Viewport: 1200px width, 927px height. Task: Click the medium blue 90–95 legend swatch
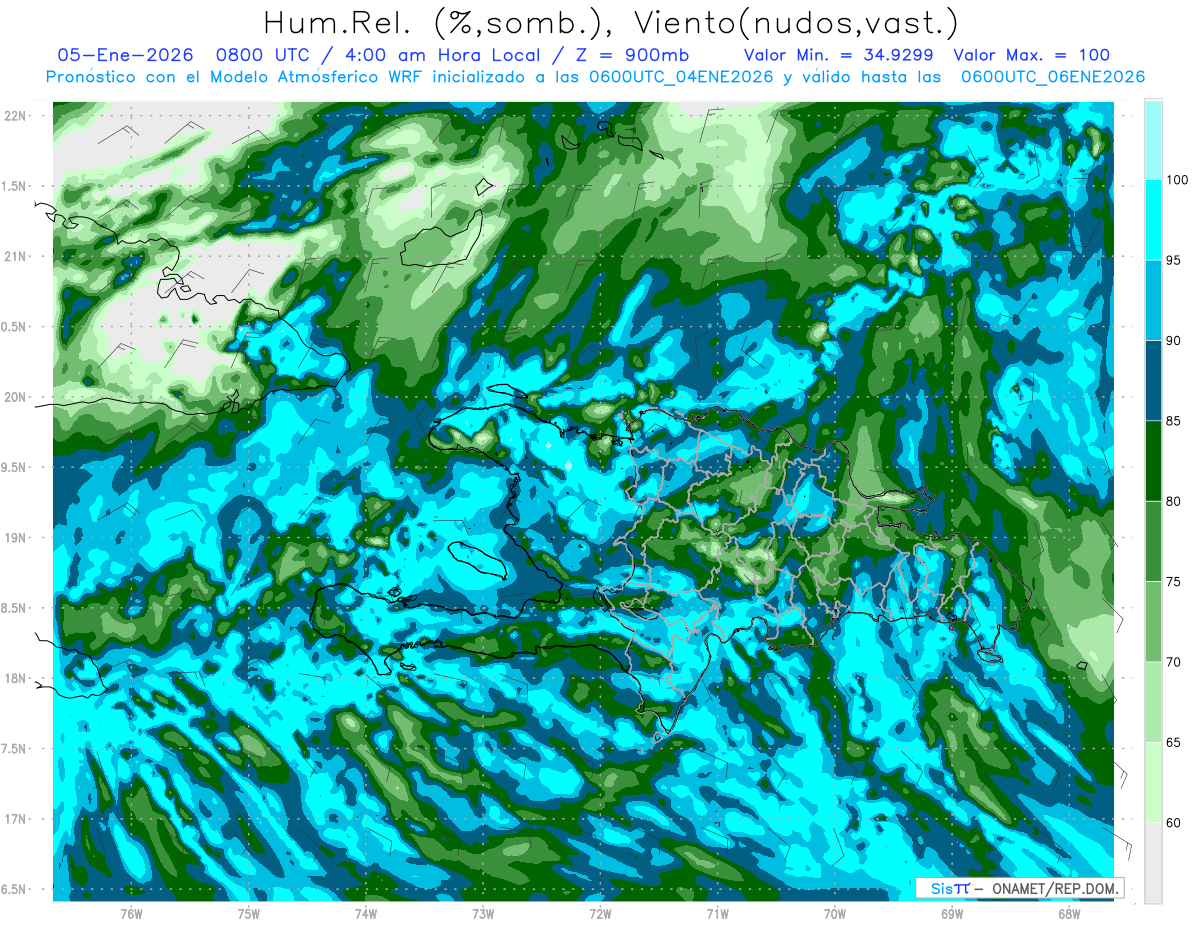tap(1153, 301)
